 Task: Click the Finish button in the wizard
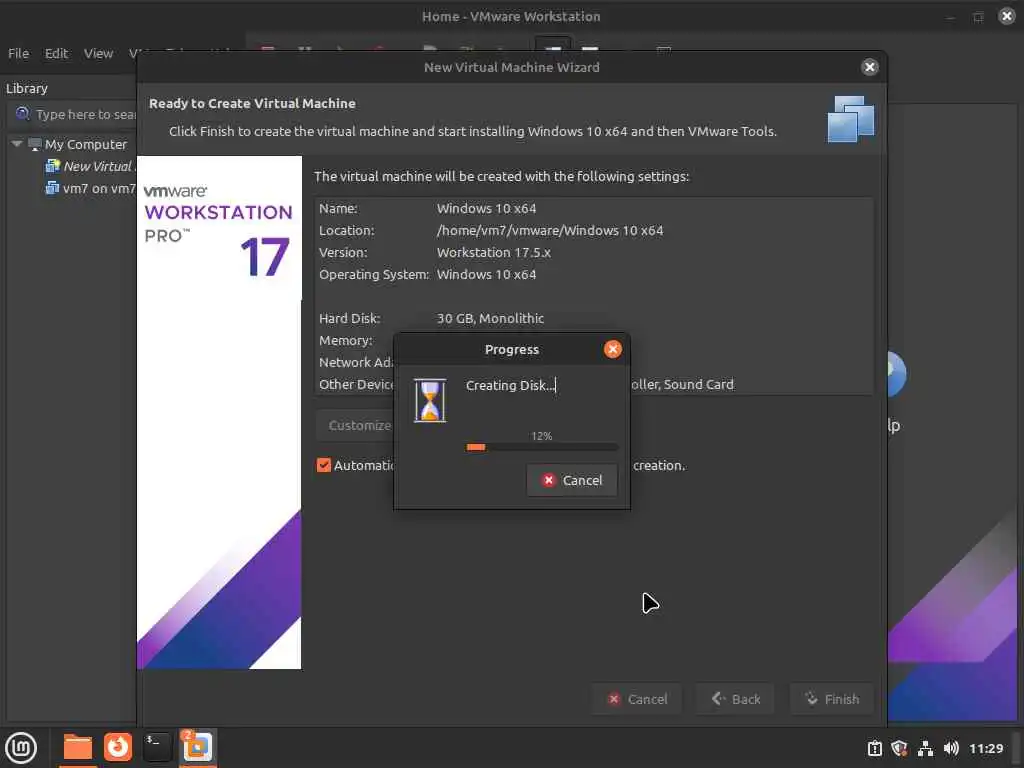(832, 699)
